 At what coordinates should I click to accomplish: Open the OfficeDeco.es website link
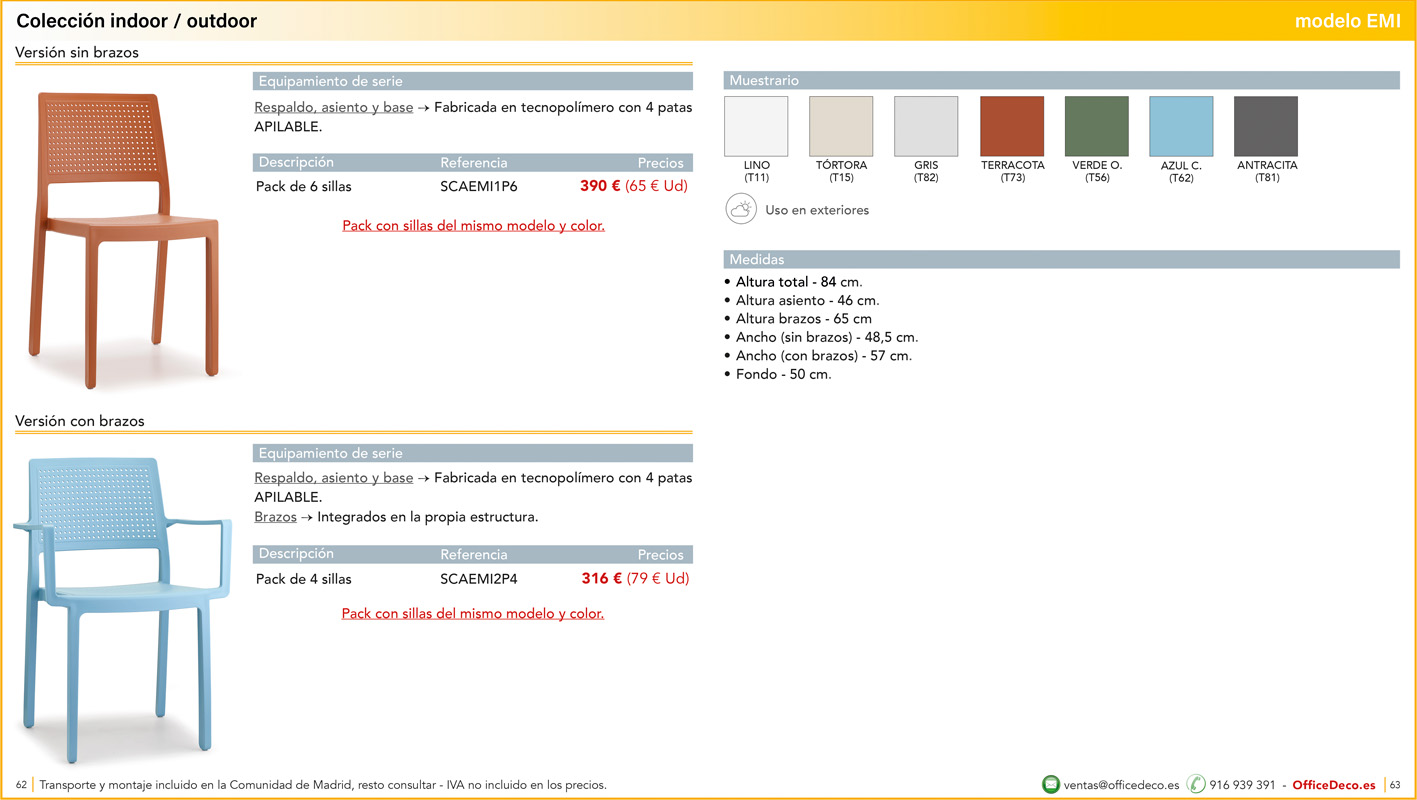click(x=1333, y=785)
